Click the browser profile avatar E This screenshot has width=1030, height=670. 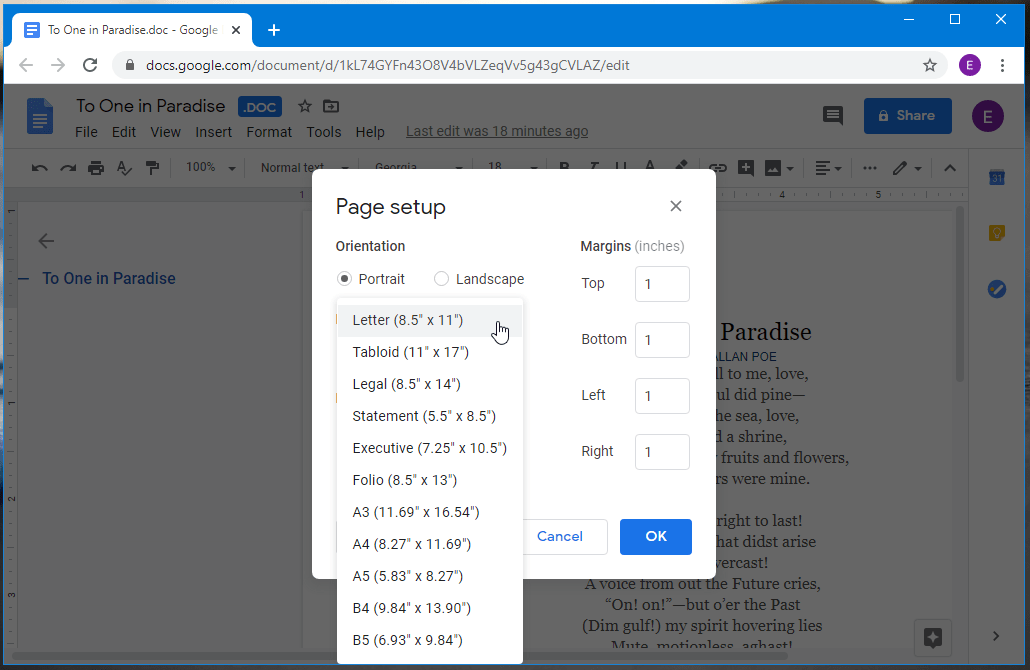pos(970,65)
